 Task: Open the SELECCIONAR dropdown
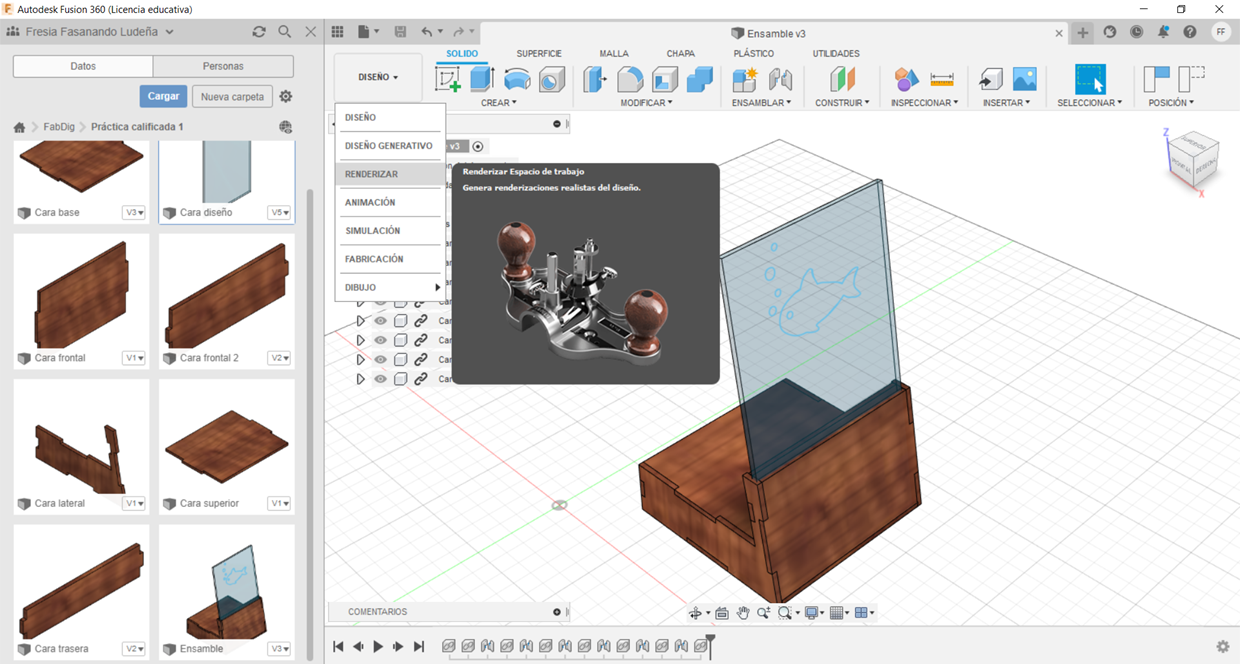click(1089, 102)
